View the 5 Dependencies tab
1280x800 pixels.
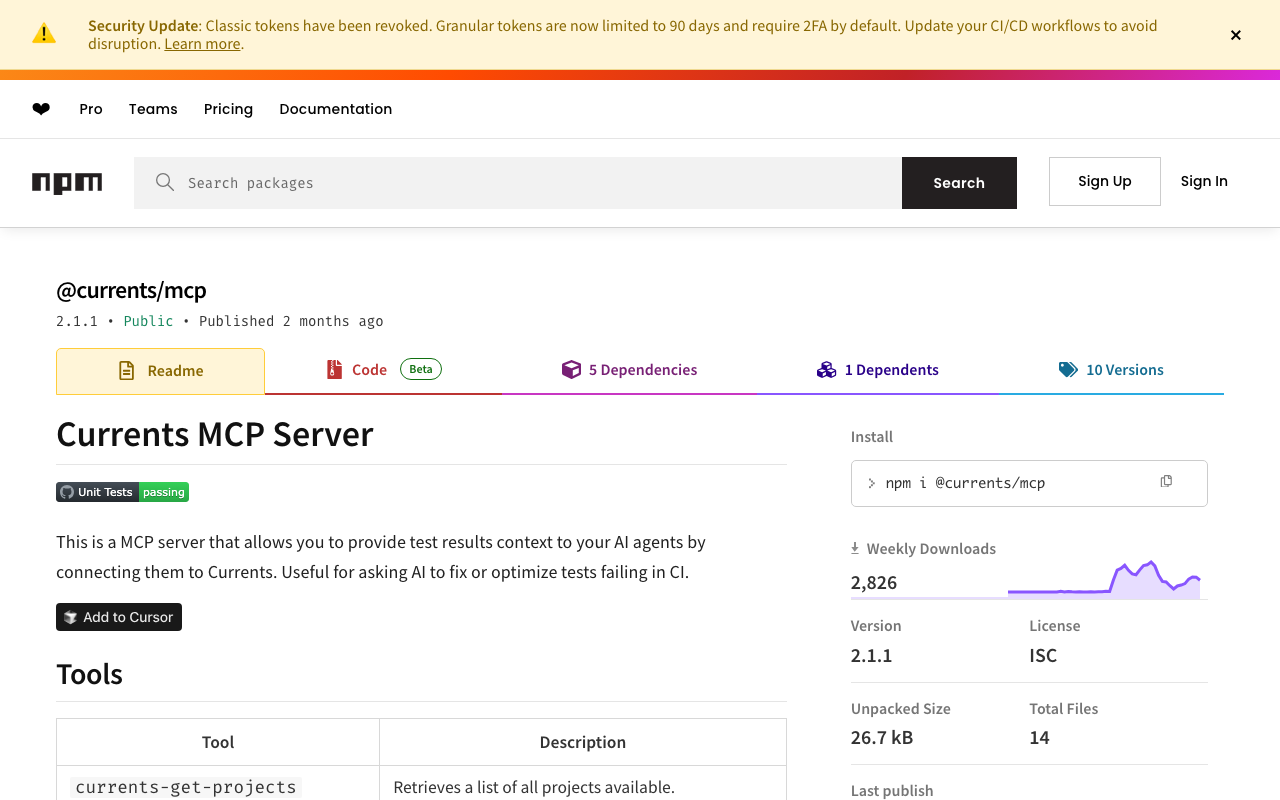pyautogui.click(x=630, y=370)
